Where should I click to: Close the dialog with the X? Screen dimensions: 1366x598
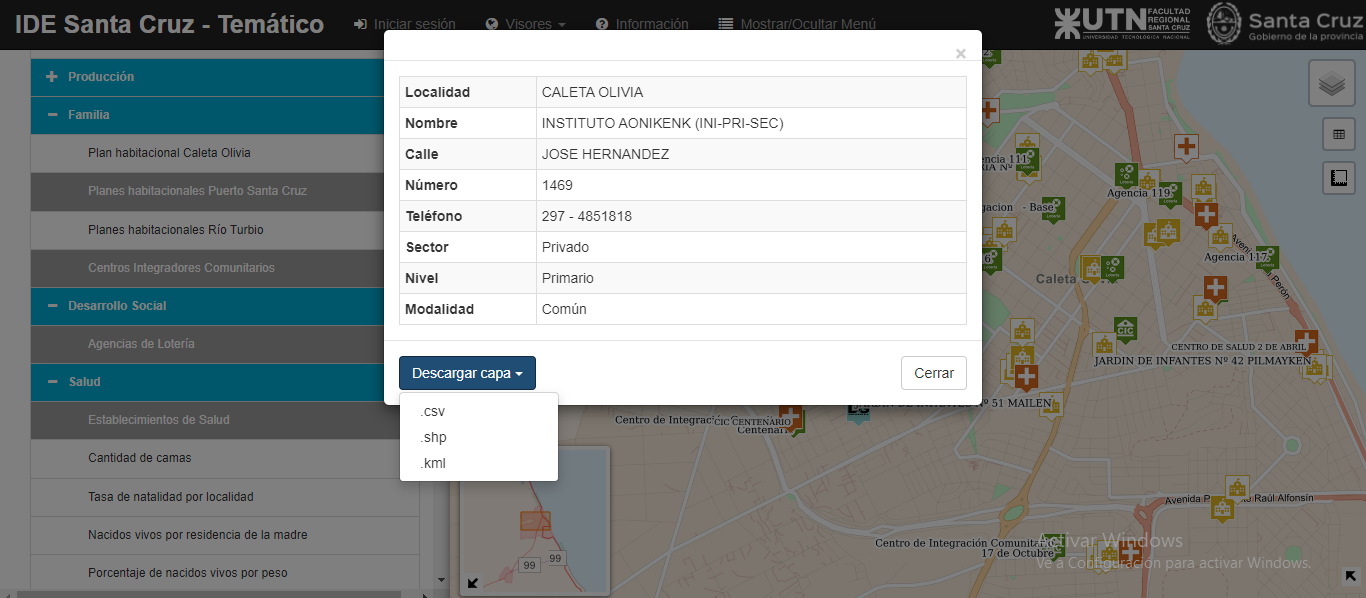(x=961, y=53)
